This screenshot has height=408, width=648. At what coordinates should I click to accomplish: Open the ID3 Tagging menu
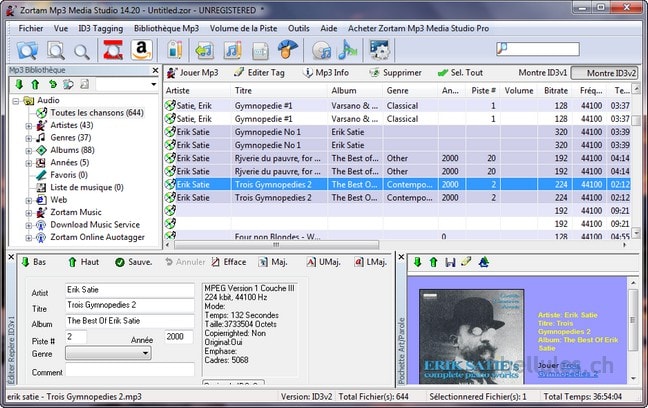pyautogui.click(x=100, y=29)
